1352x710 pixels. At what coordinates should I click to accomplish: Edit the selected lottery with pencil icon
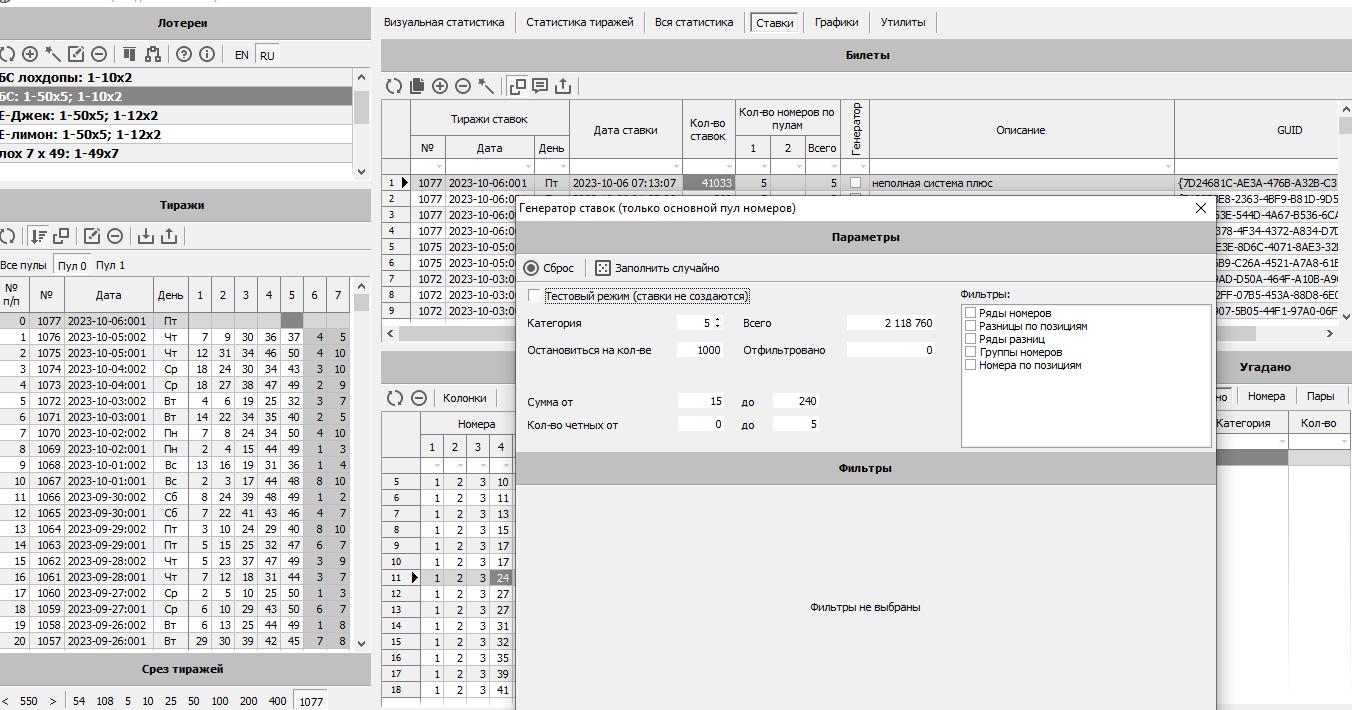76,55
